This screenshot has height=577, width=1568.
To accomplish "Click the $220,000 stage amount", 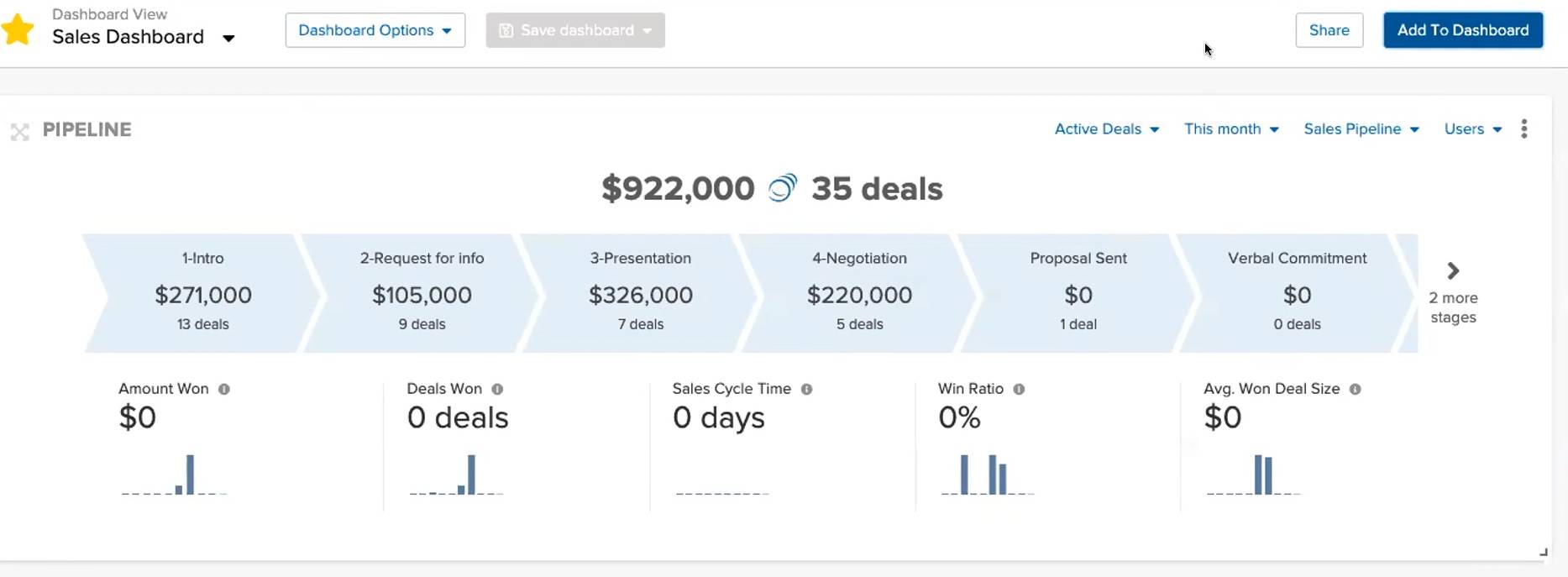I will [859, 295].
